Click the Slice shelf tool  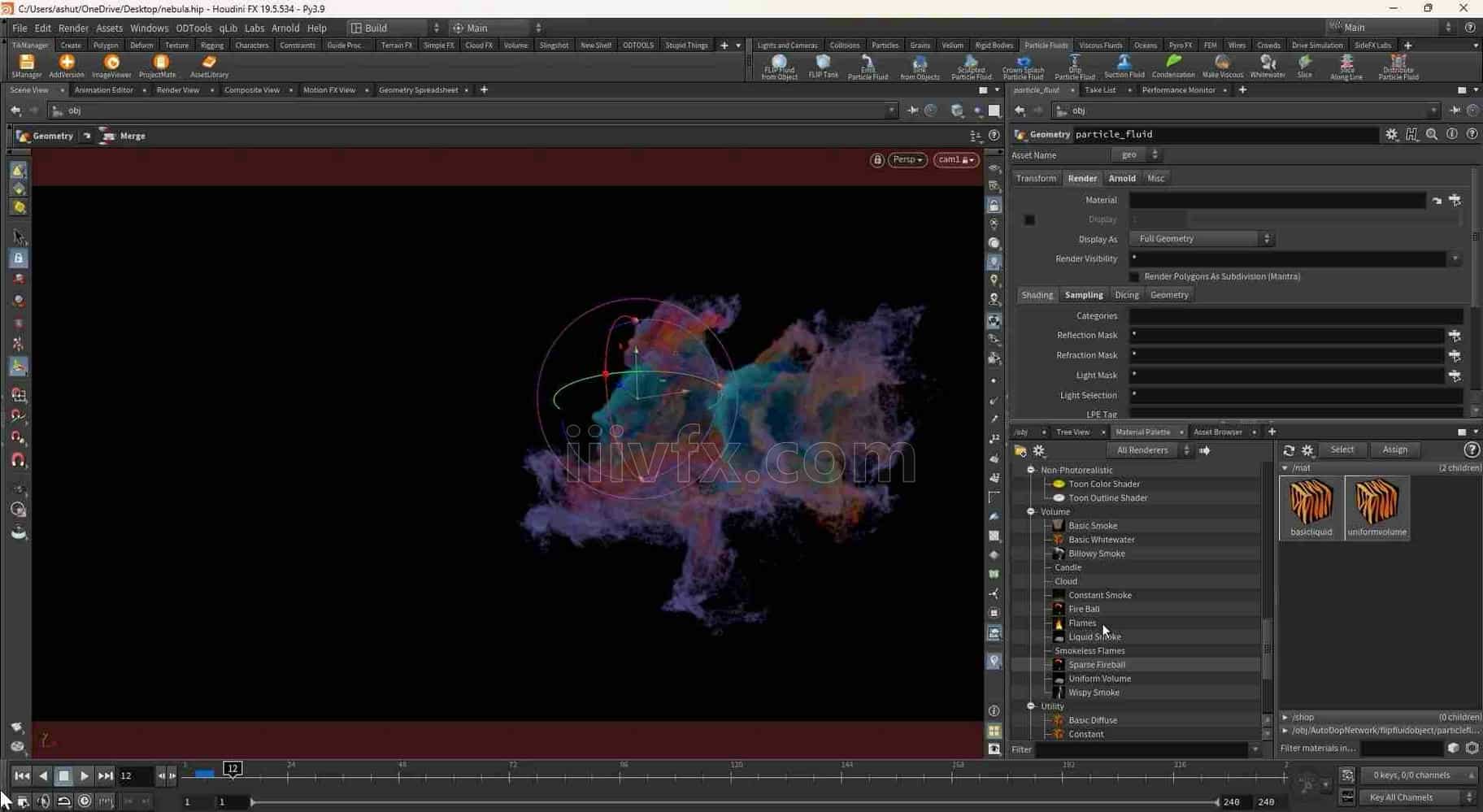(1304, 66)
